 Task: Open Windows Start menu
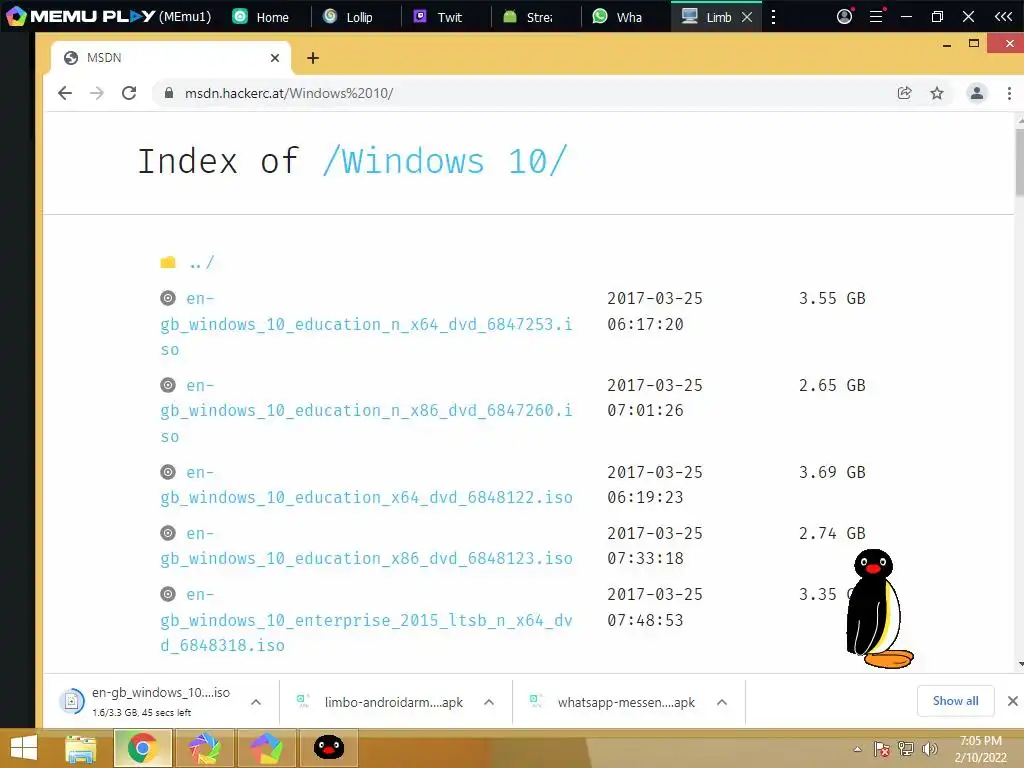24,748
